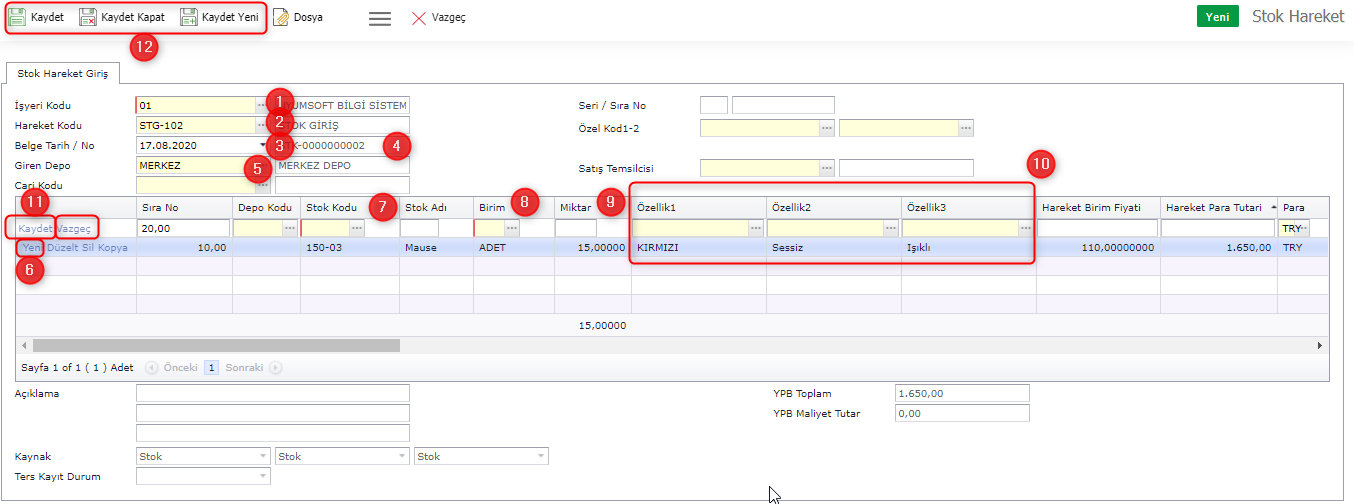
Task: Open Depo Kodu lookup in grid entry row
Action: (x=289, y=228)
